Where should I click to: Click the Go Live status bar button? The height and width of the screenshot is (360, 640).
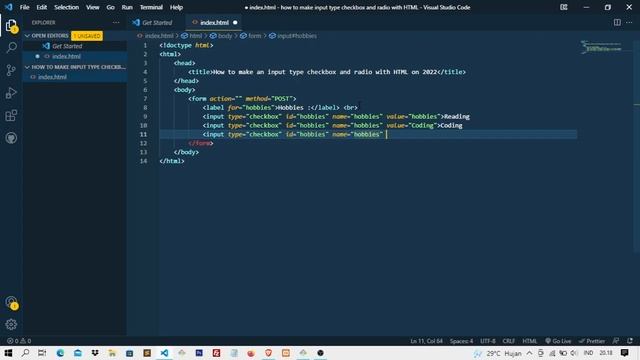[558, 341]
